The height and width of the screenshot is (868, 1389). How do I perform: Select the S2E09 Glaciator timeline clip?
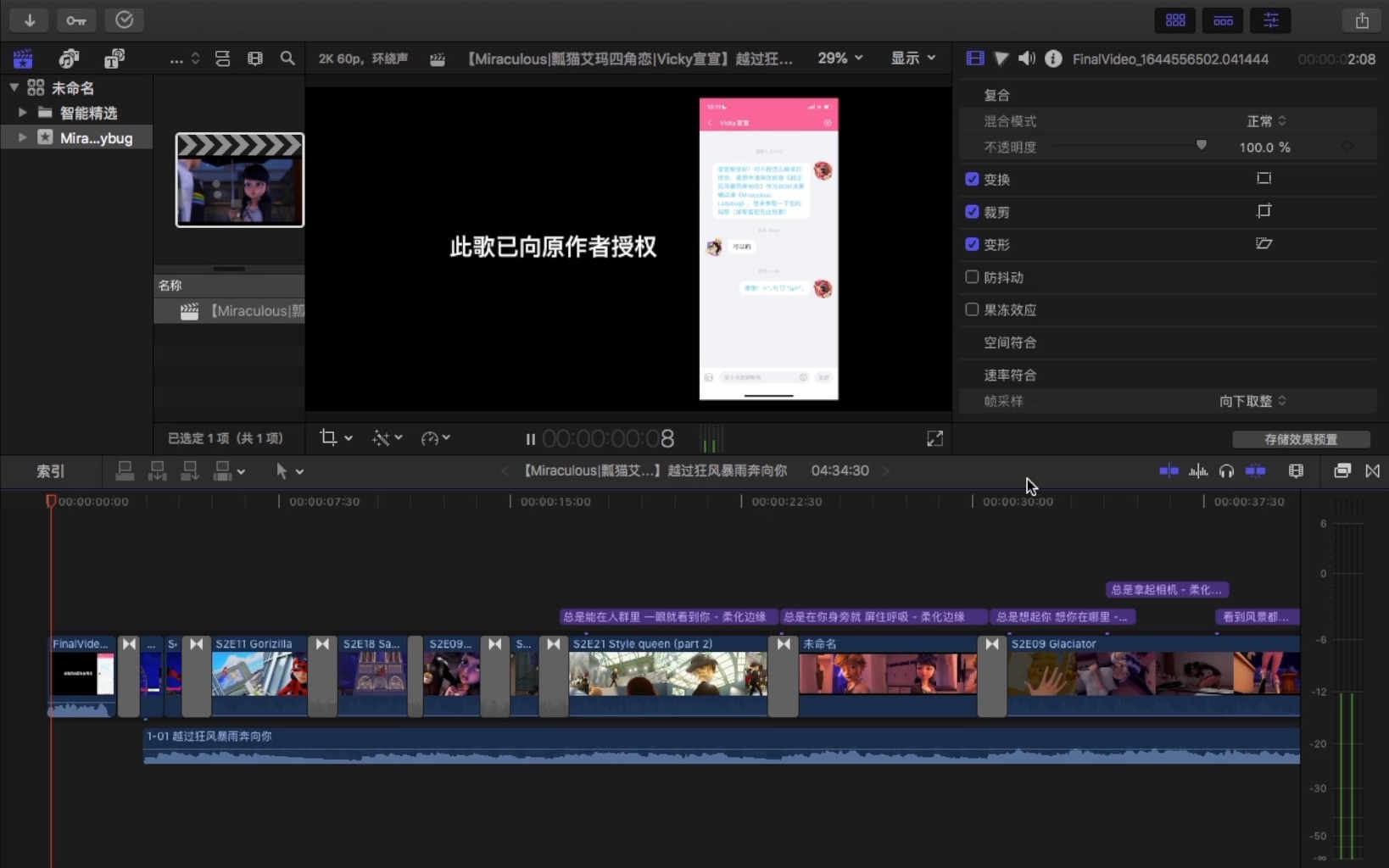pos(1153,676)
